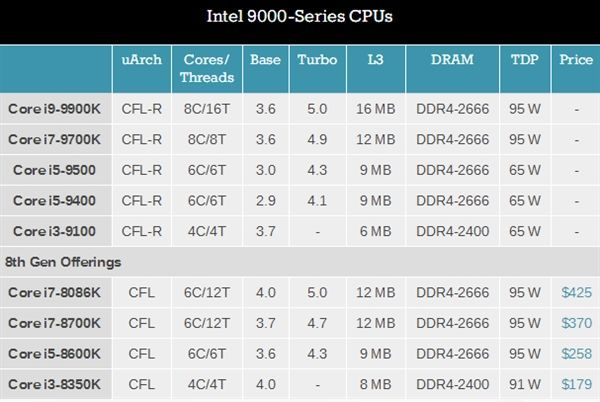The image size is (600, 402).
Task: Click the Price column header
Action: (x=577, y=59)
